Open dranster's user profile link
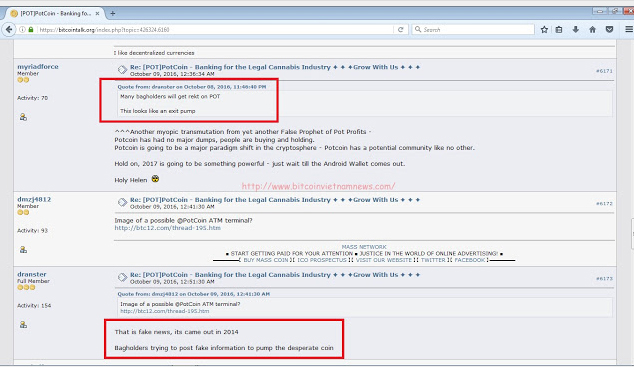The image size is (634, 367). tap(32, 274)
